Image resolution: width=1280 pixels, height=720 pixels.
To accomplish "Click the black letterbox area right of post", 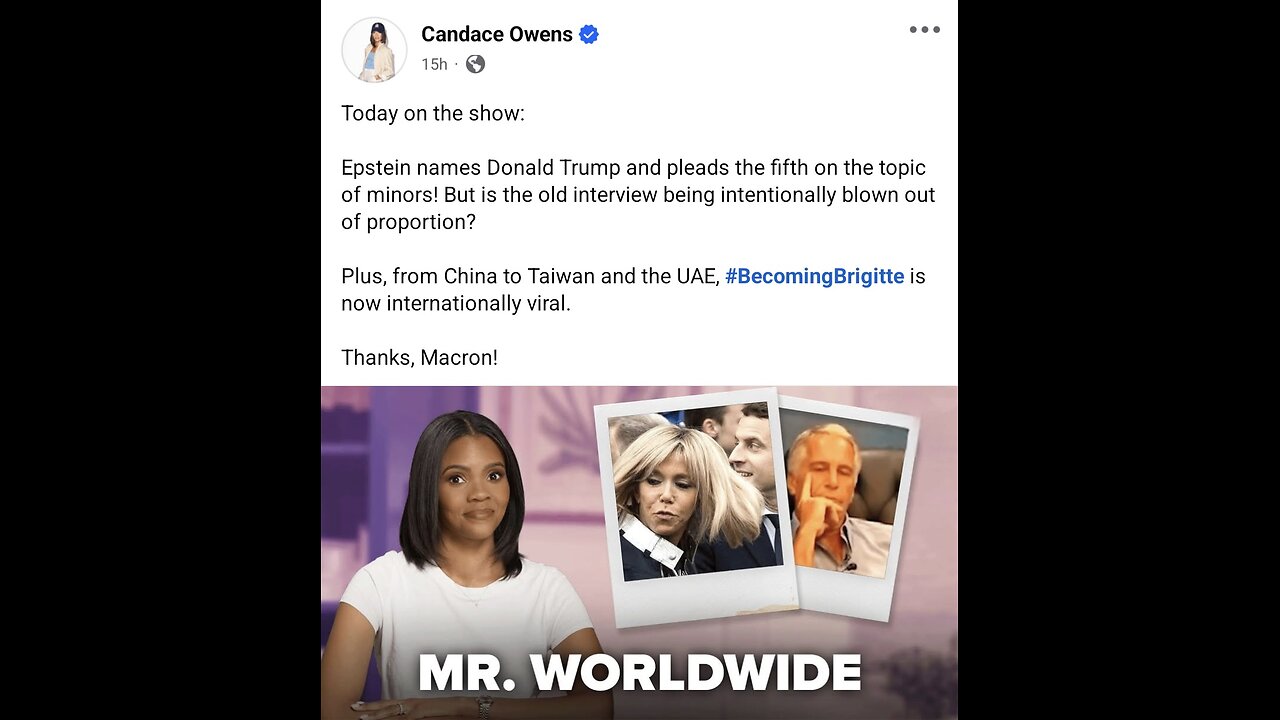I will point(1119,360).
